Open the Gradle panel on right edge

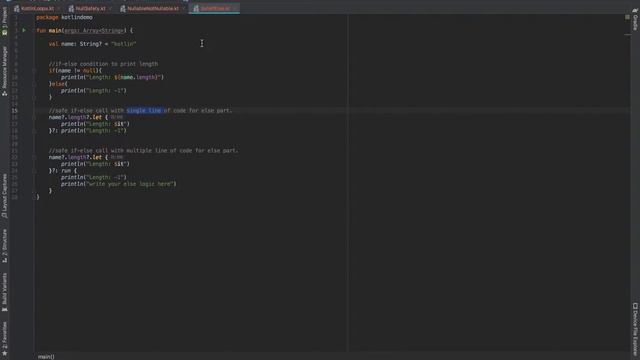(x=635, y=19)
